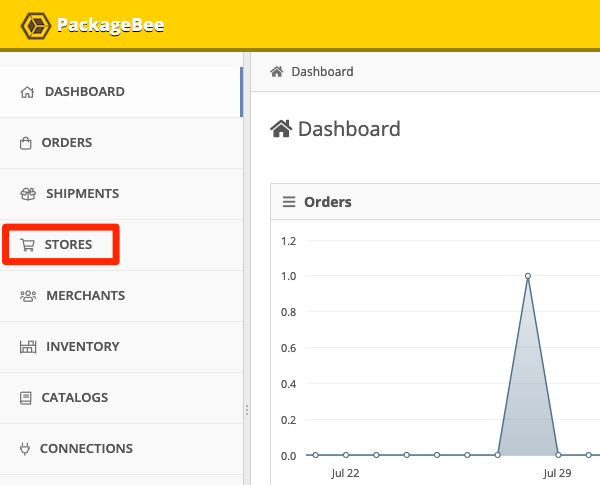Open the STORES sidebar menu item
Viewport: 600px width, 485px height.
122,245
